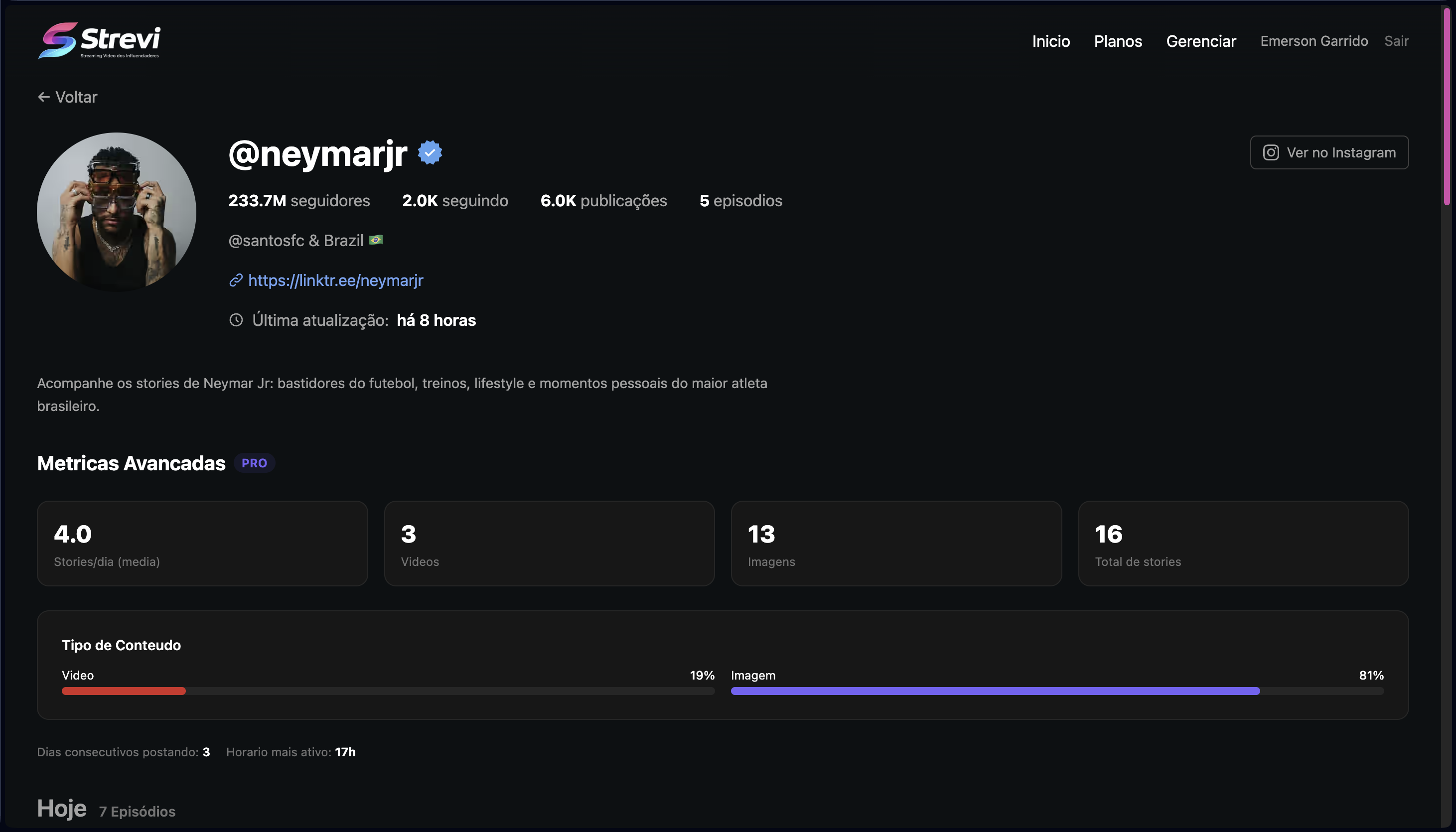
Task: Select the Total de stories card
Action: coord(1243,544)
